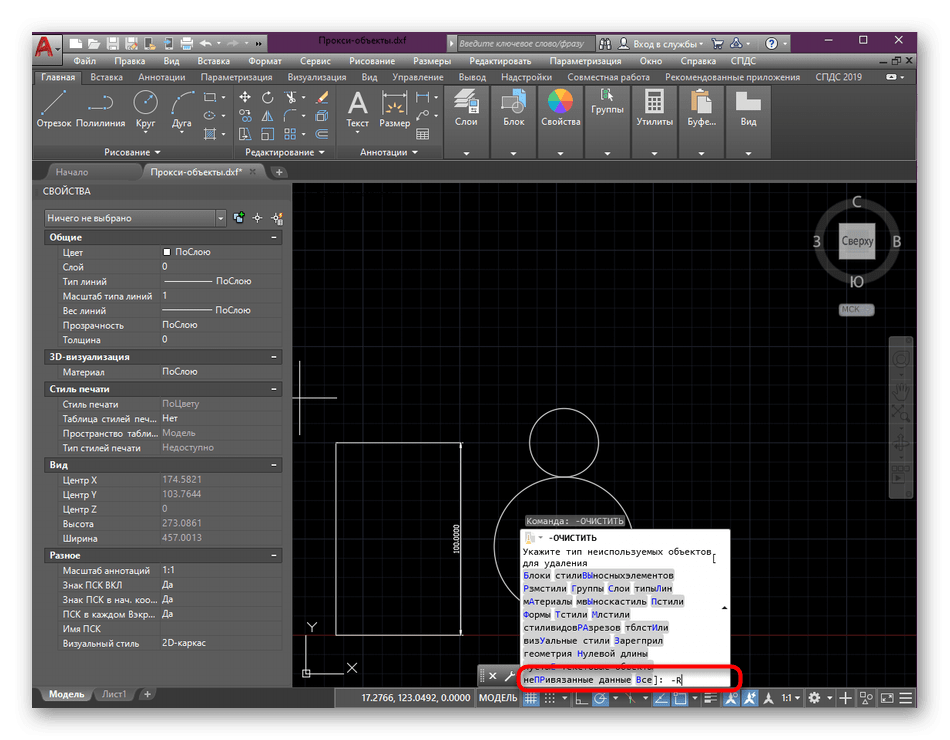This screenshot has height=740, width=950.
Task: Select the Отрезок line tool
Action: coord(54,108)
